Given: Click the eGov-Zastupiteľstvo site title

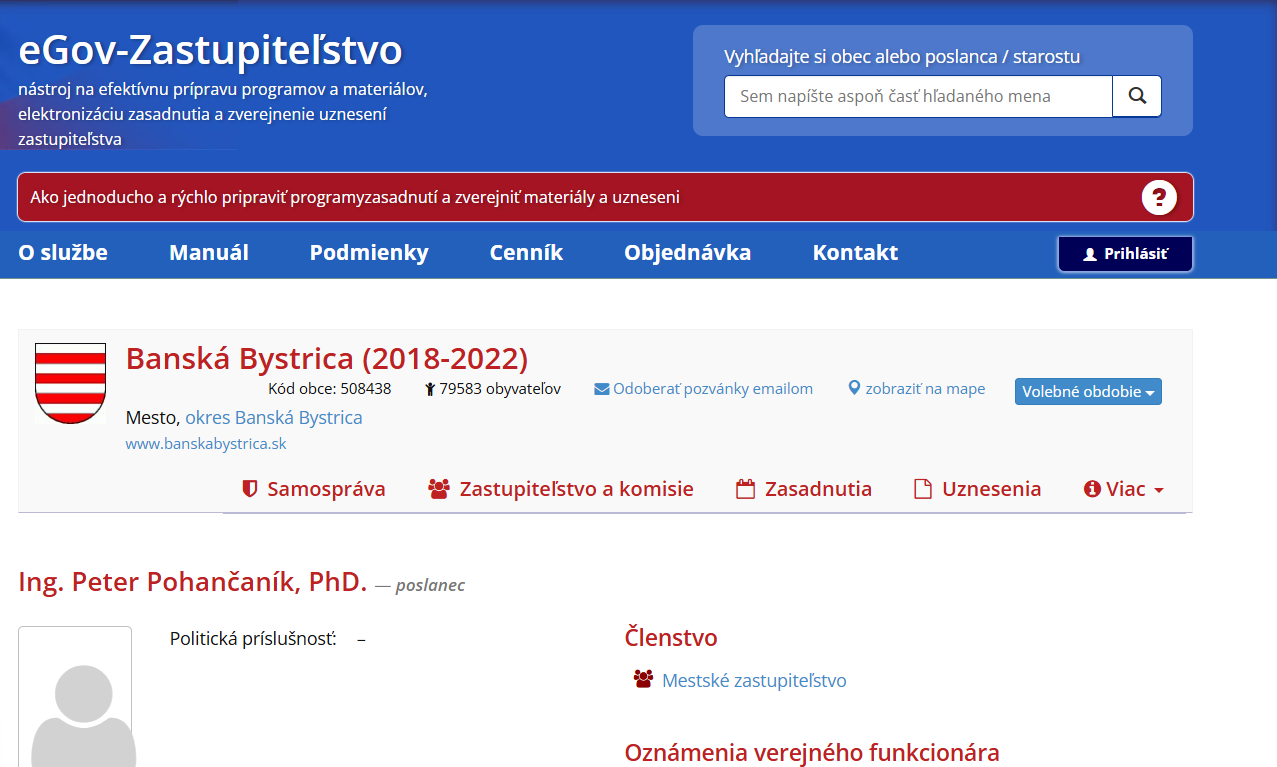Looking at the screenshot, I should click(210, 50).
